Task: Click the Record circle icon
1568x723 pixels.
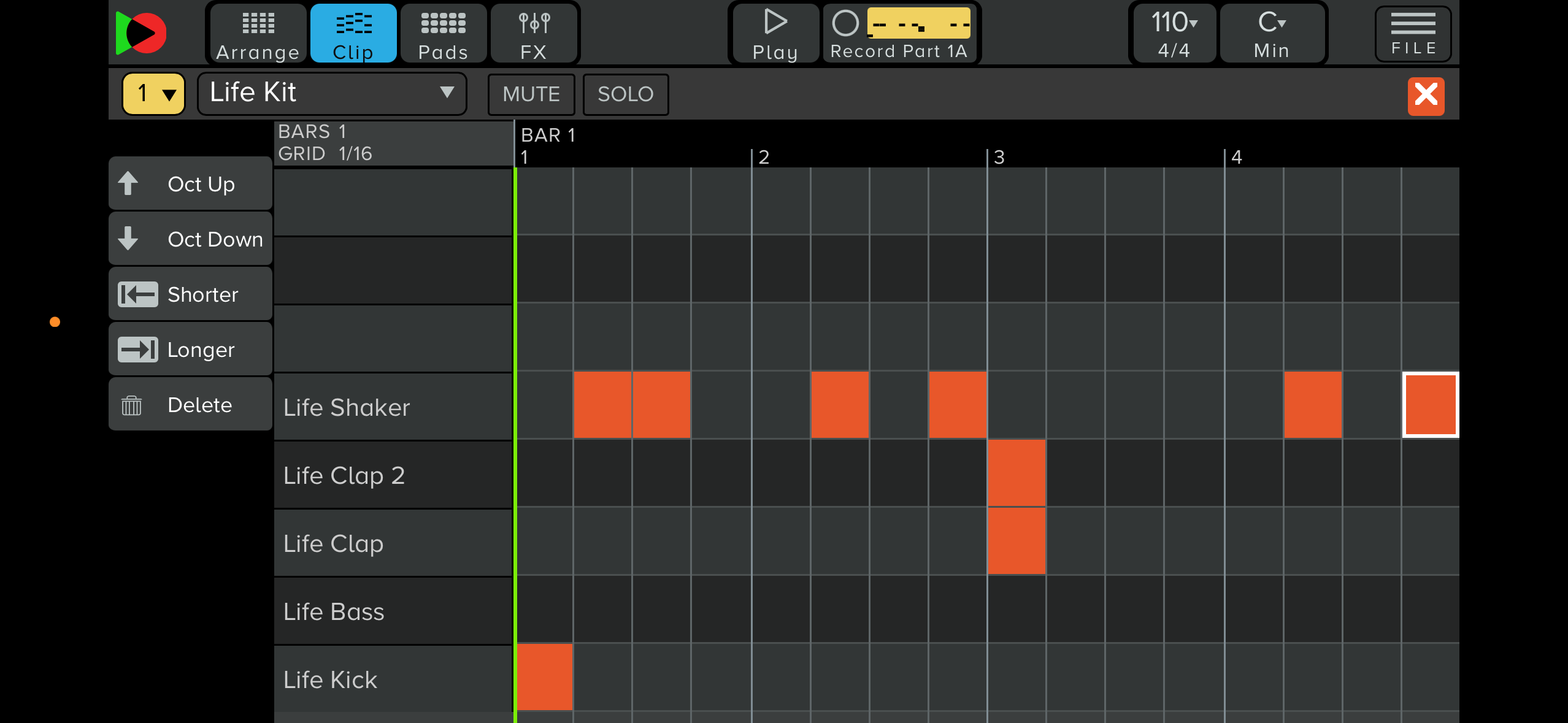Action: pos(845,23)
